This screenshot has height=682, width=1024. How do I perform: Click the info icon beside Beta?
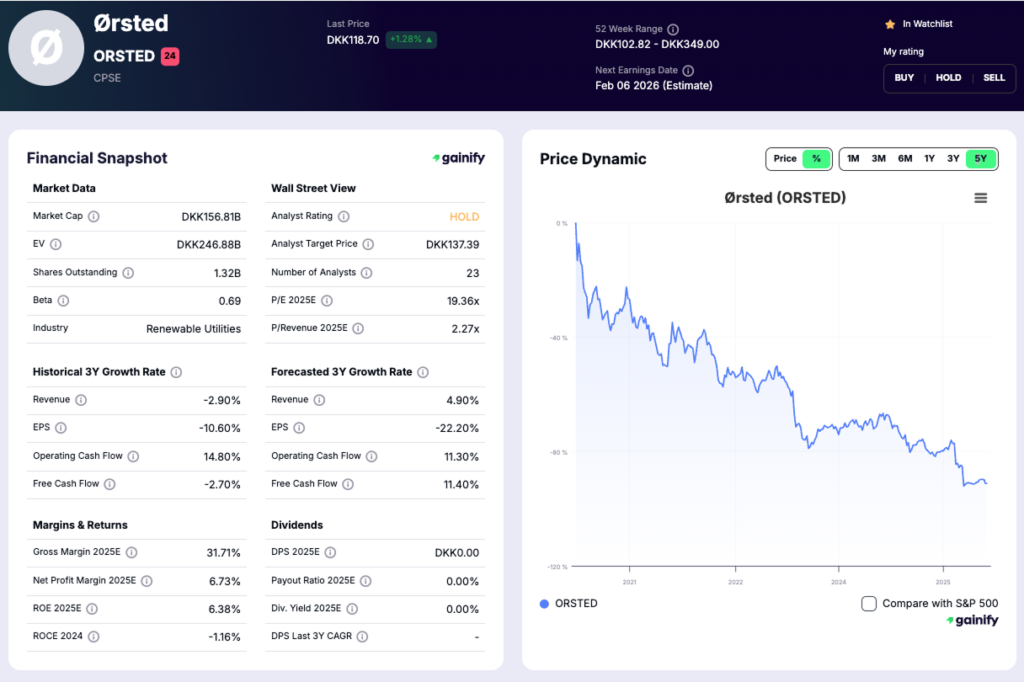(x=64, y=301)
